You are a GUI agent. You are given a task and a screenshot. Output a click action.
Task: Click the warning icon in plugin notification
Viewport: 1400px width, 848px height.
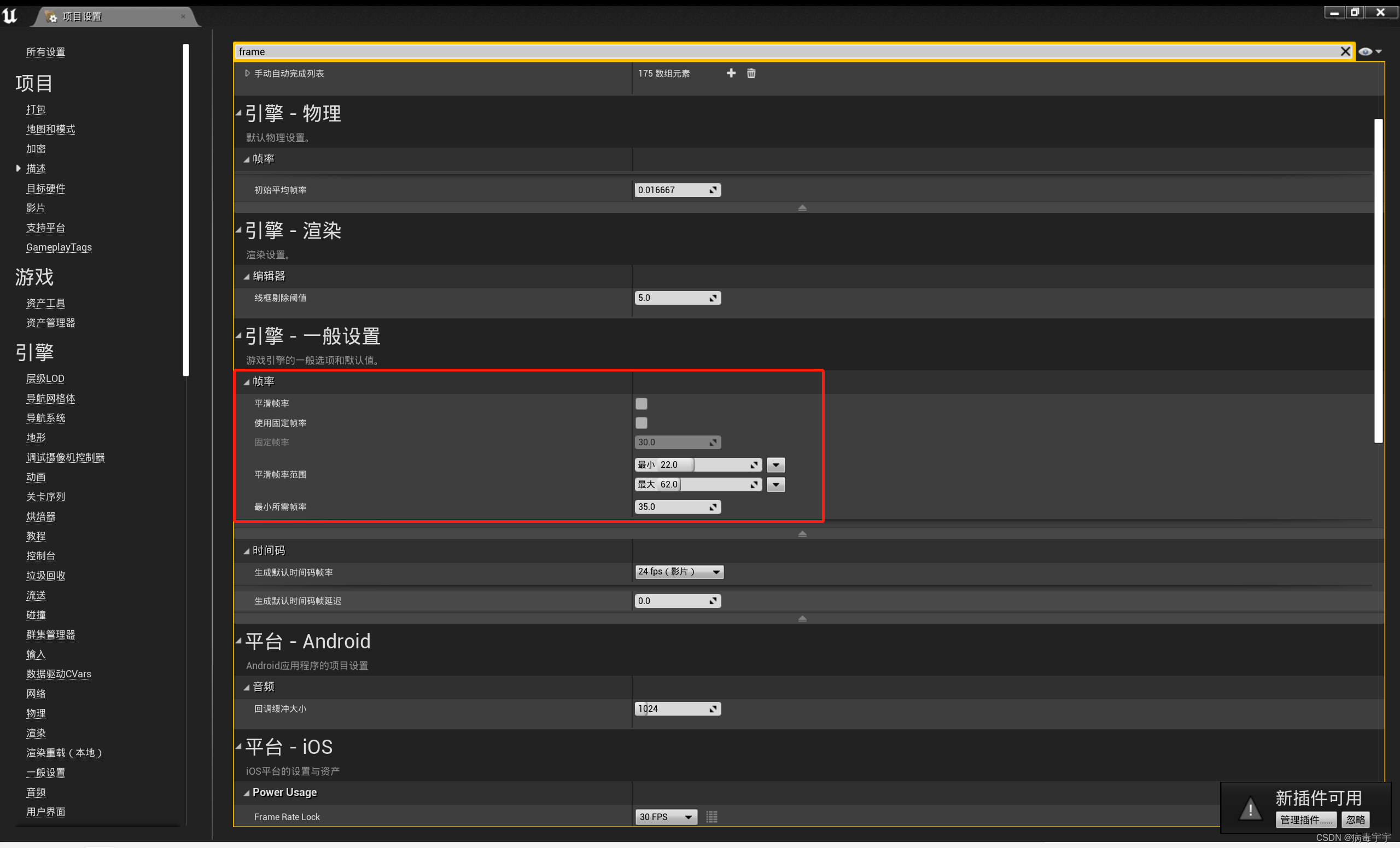[1250, 808]
